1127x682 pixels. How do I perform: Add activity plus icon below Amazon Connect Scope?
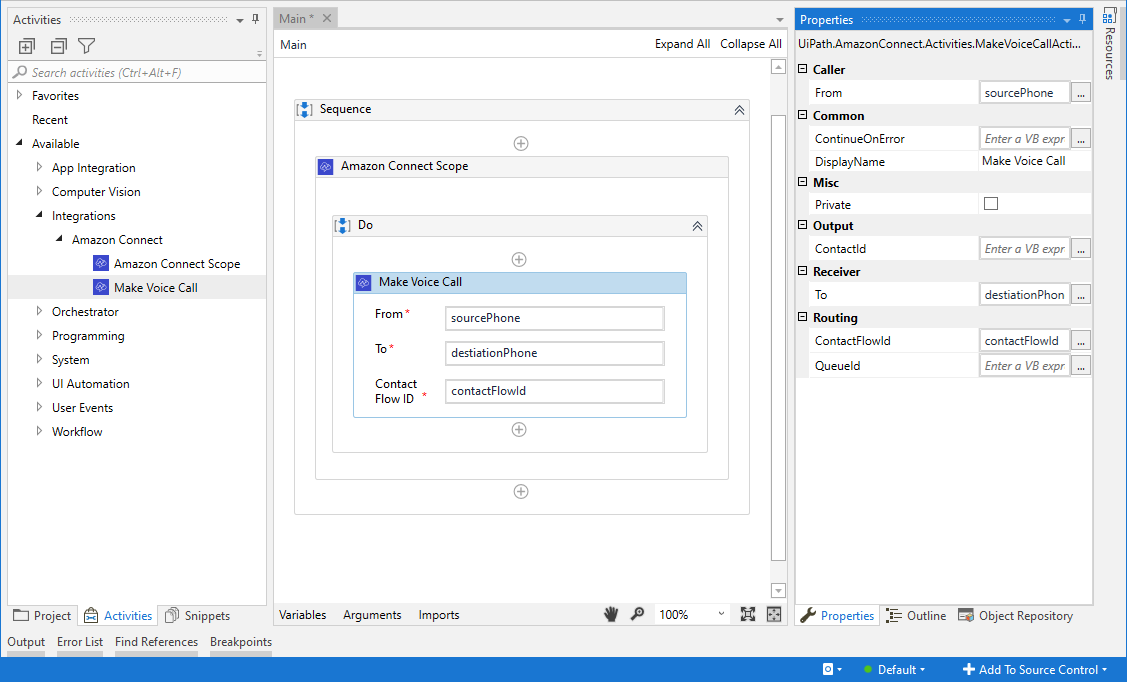click(521, 492)
